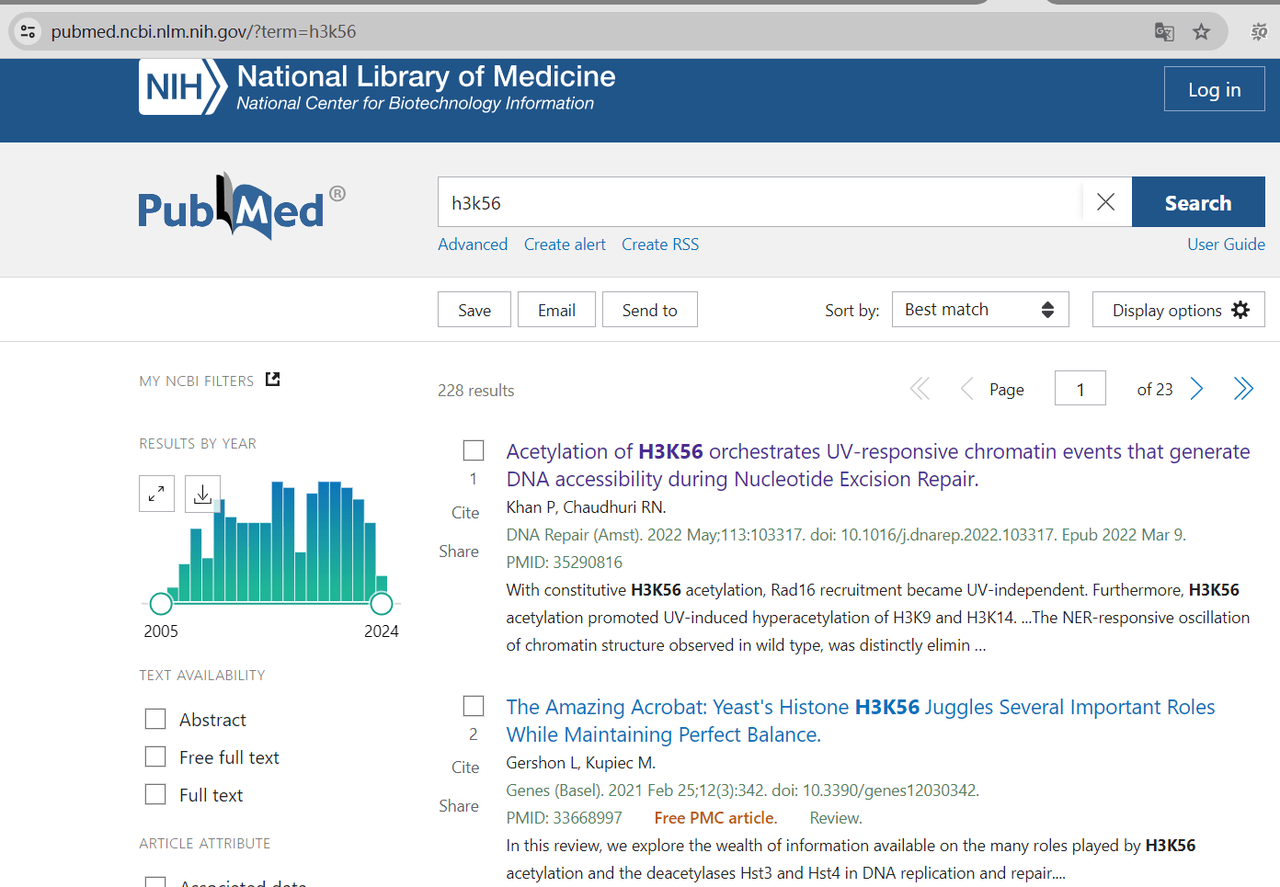The height and width of the screenshot is (887, 1280).
Task: Click inside the Page number input field
Action: [x=1080, y=388]
